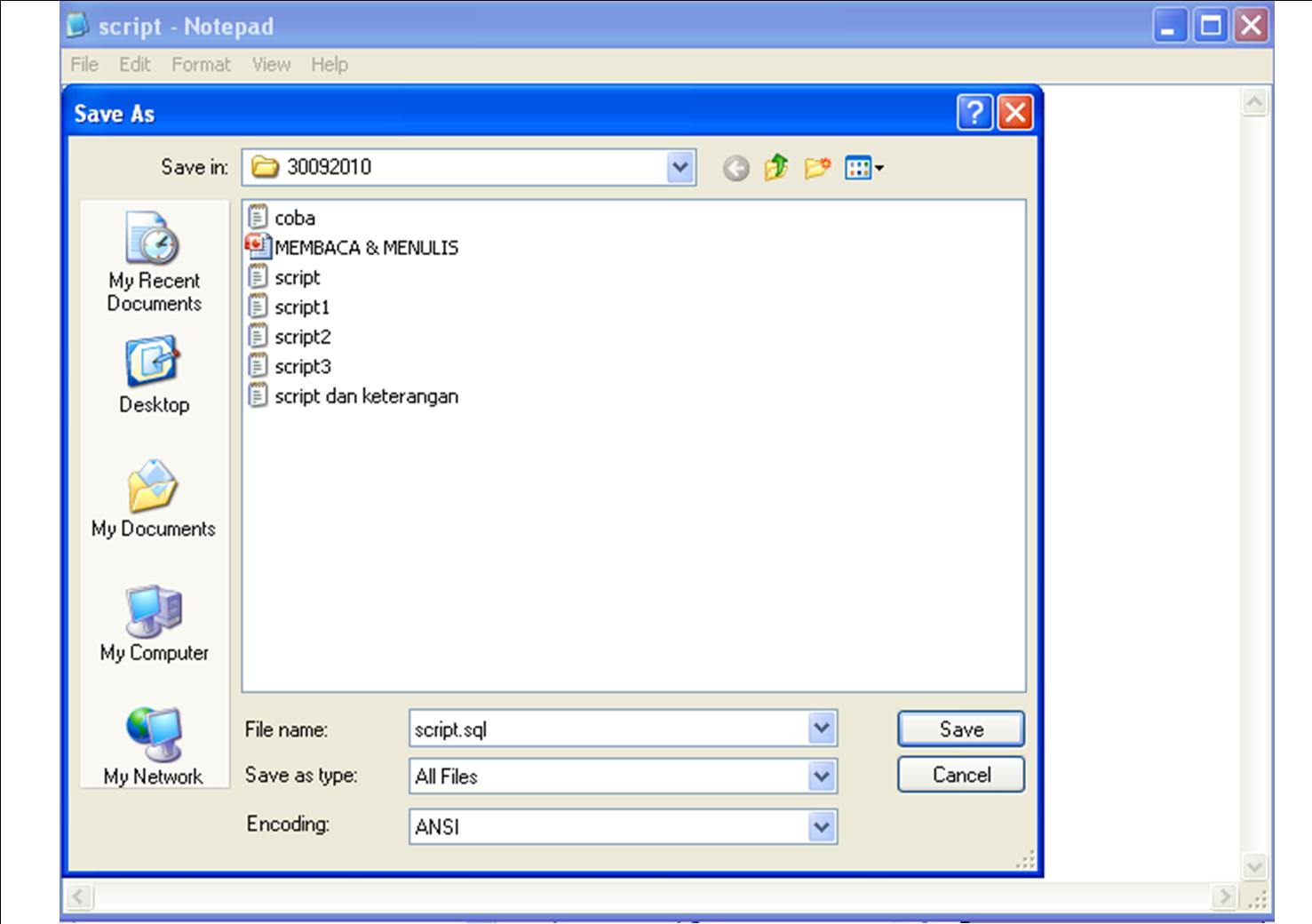Select My Network from the places bar
The image size is (1312, 924).
point(154,746)
